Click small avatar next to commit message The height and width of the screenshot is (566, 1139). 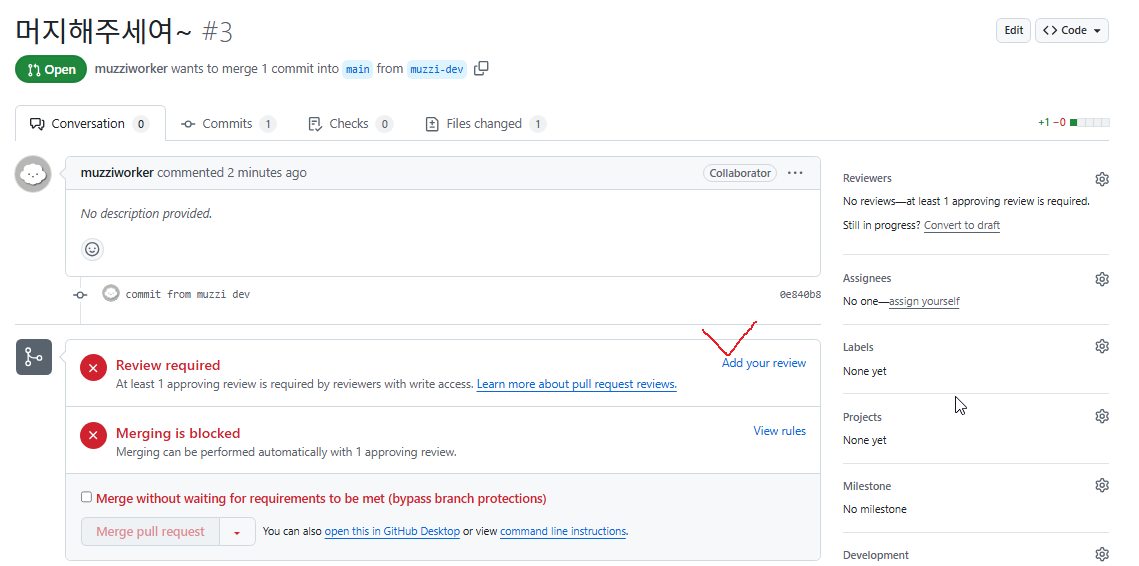click(110, 294)
